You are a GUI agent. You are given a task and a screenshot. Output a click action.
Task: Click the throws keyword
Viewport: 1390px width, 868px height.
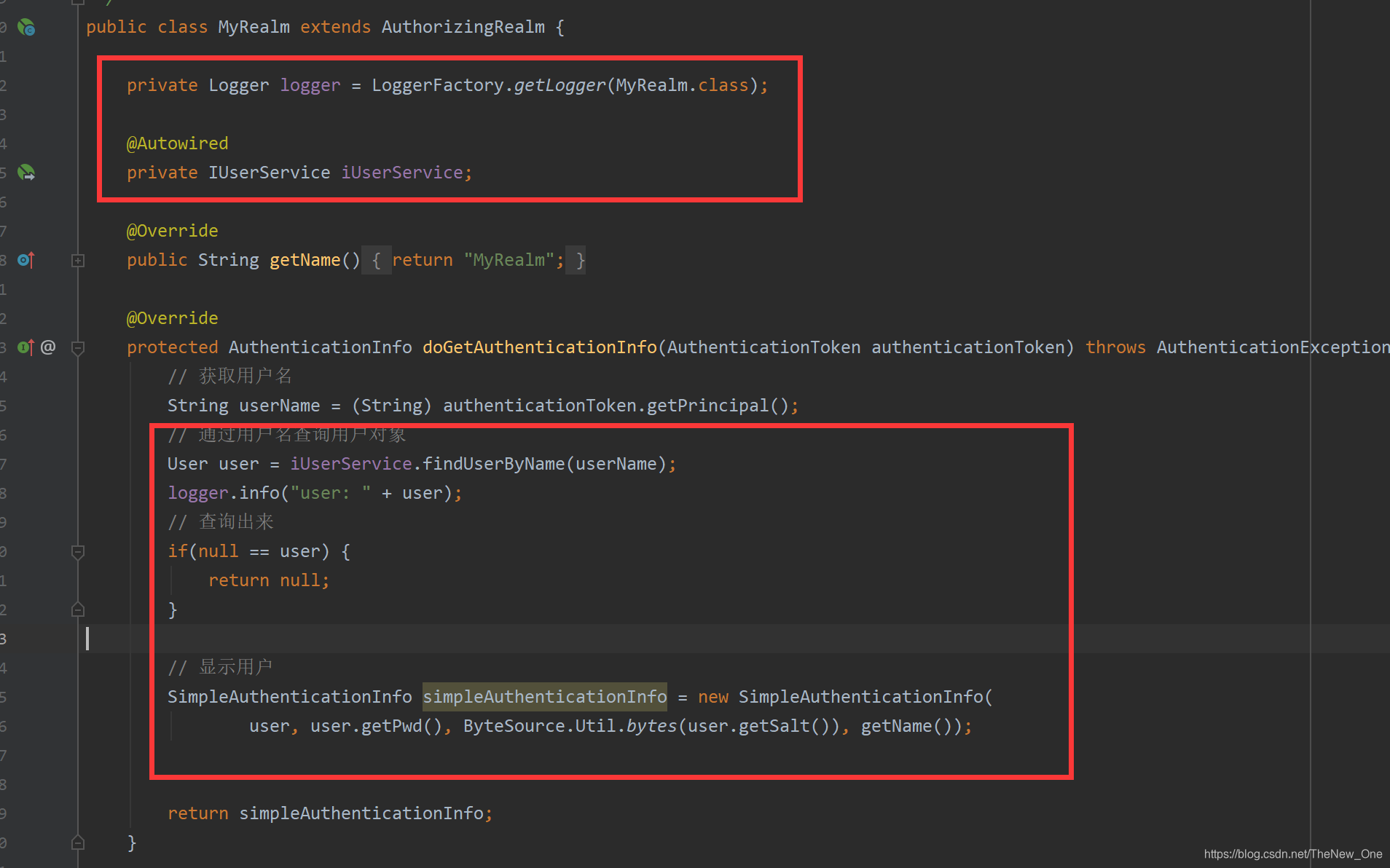[x=1115, y=347]
